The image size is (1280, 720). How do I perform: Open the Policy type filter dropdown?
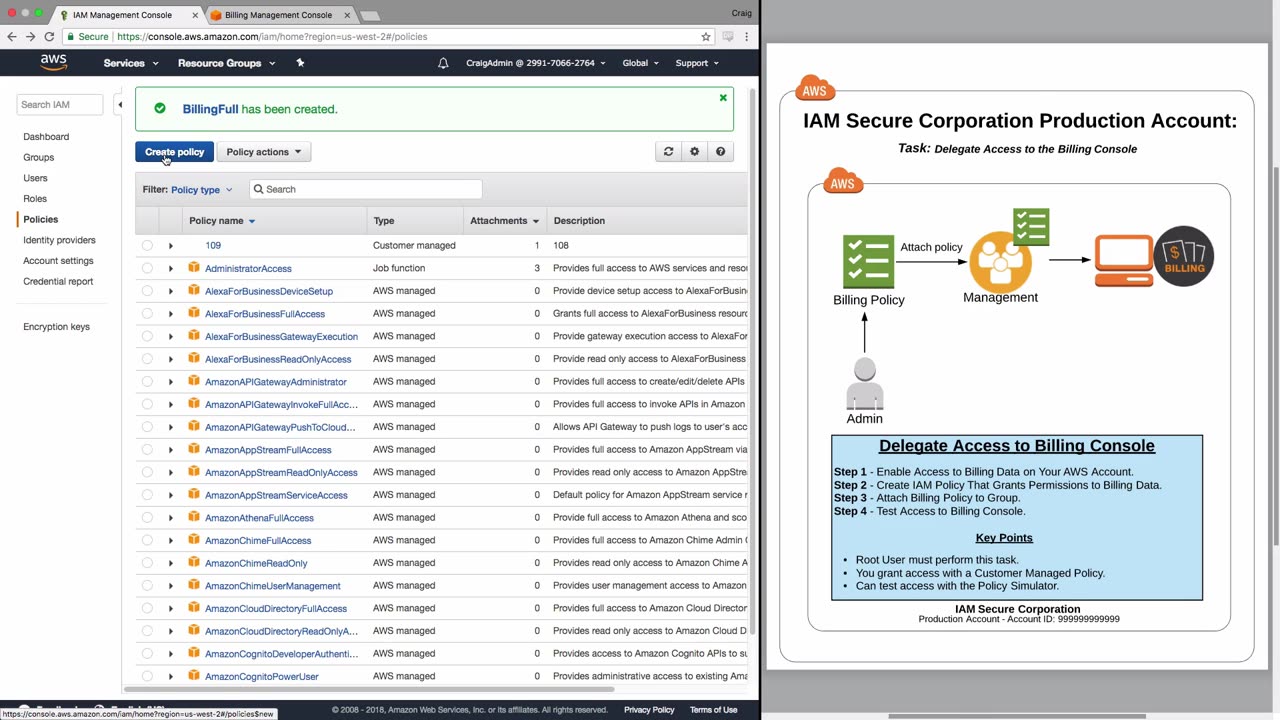coord(202,190)
